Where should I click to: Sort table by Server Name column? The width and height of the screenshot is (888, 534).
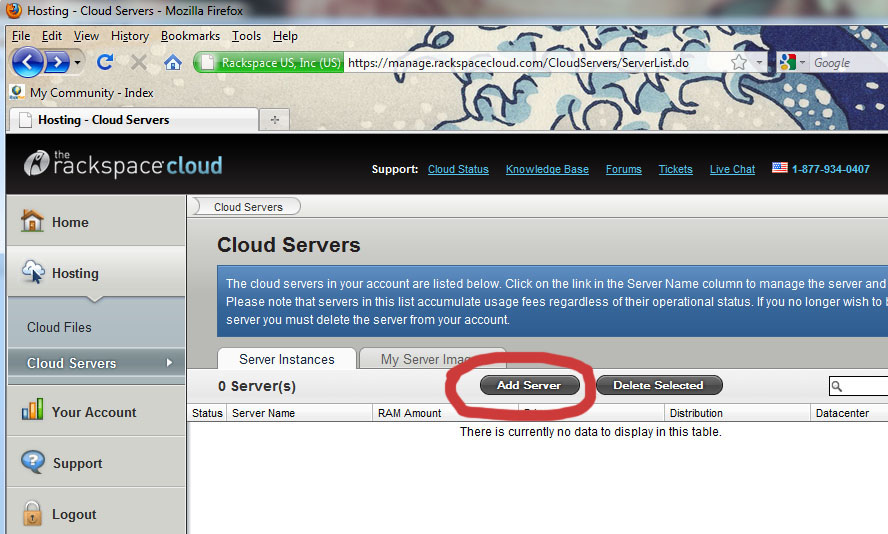pos(263,413)
